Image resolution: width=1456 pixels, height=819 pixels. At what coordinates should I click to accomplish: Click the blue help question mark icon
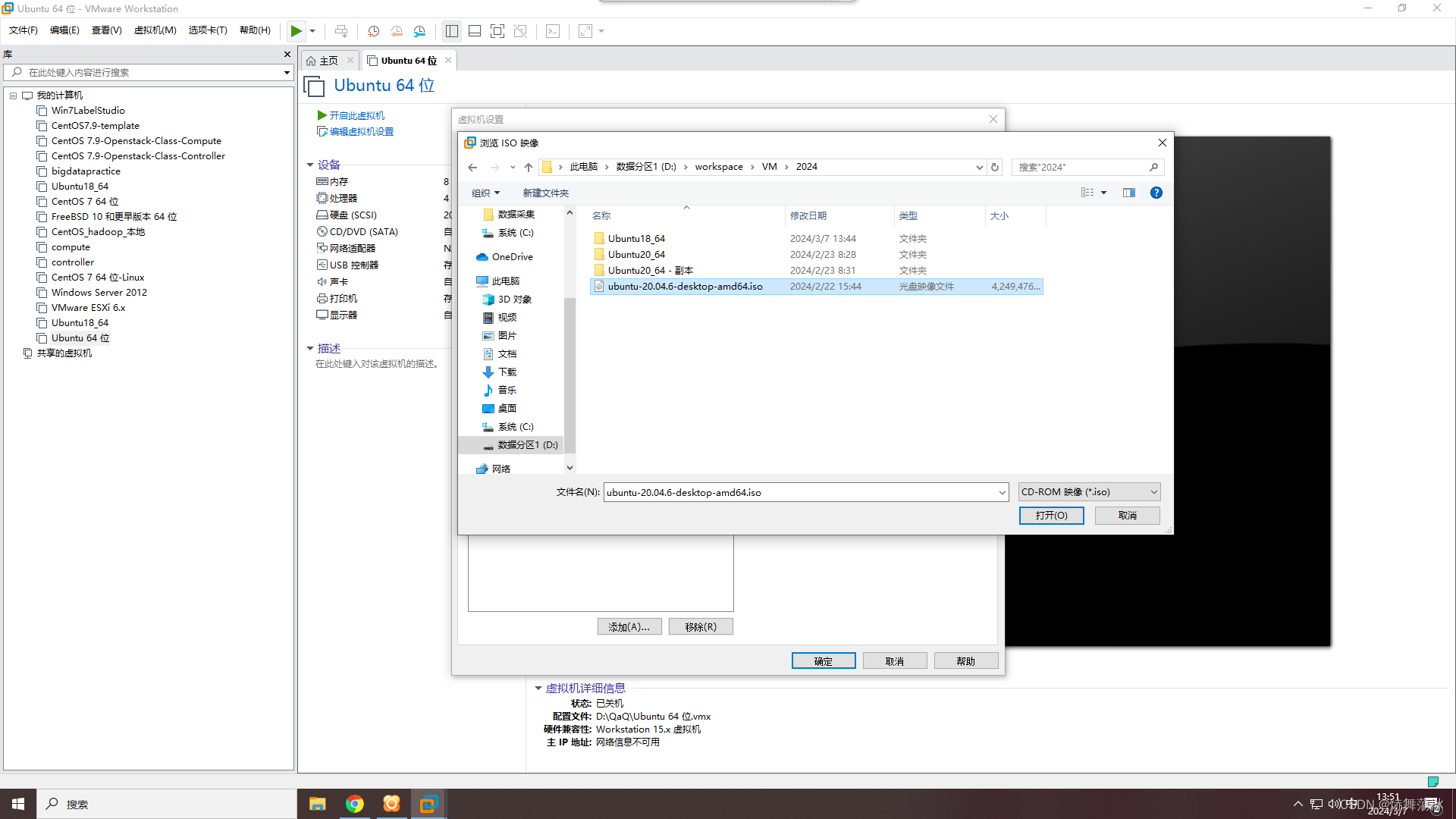[x=1156, y=193]
